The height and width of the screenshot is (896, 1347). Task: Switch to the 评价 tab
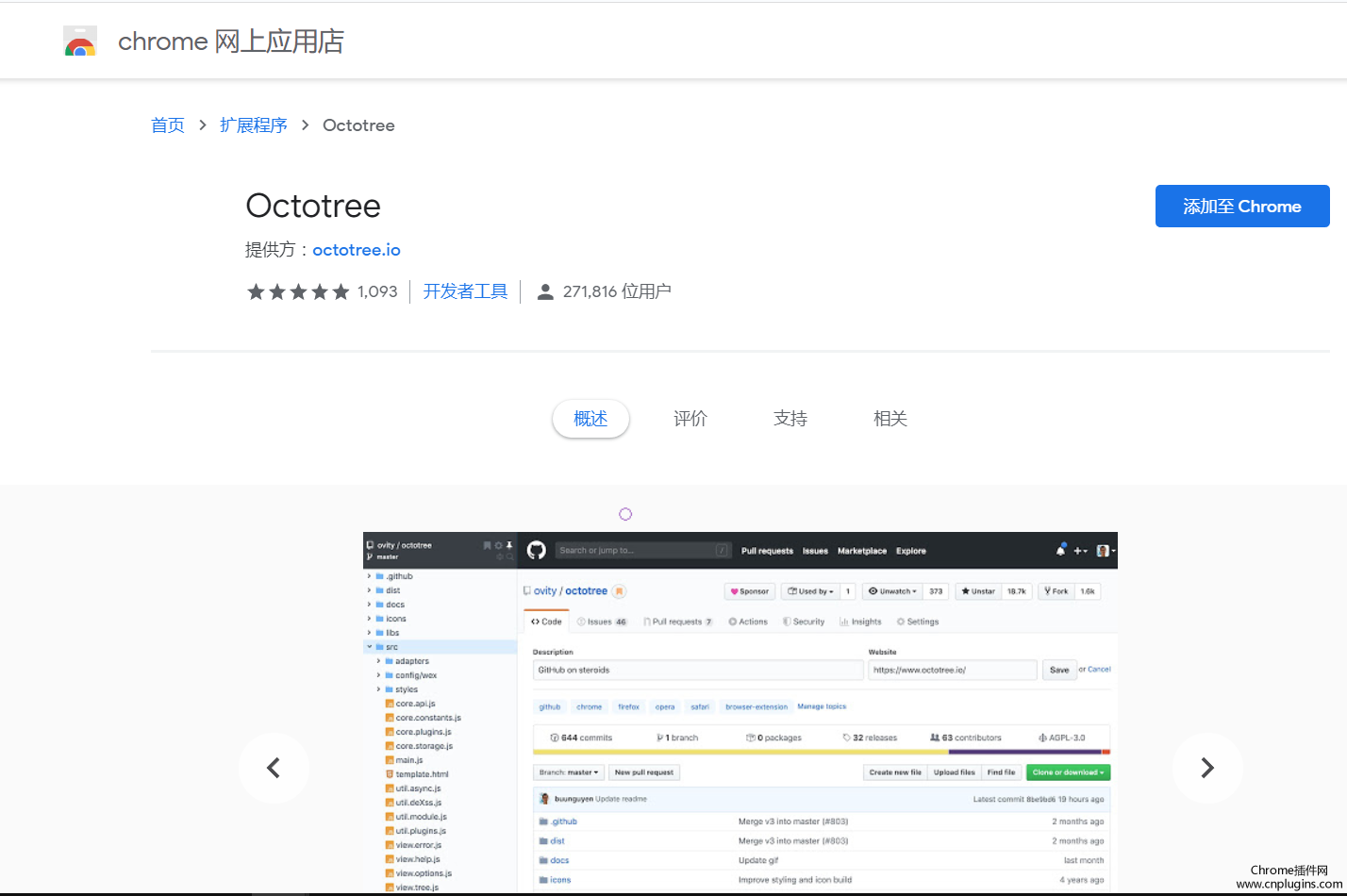pyautogui.click(x=690, y=419)
